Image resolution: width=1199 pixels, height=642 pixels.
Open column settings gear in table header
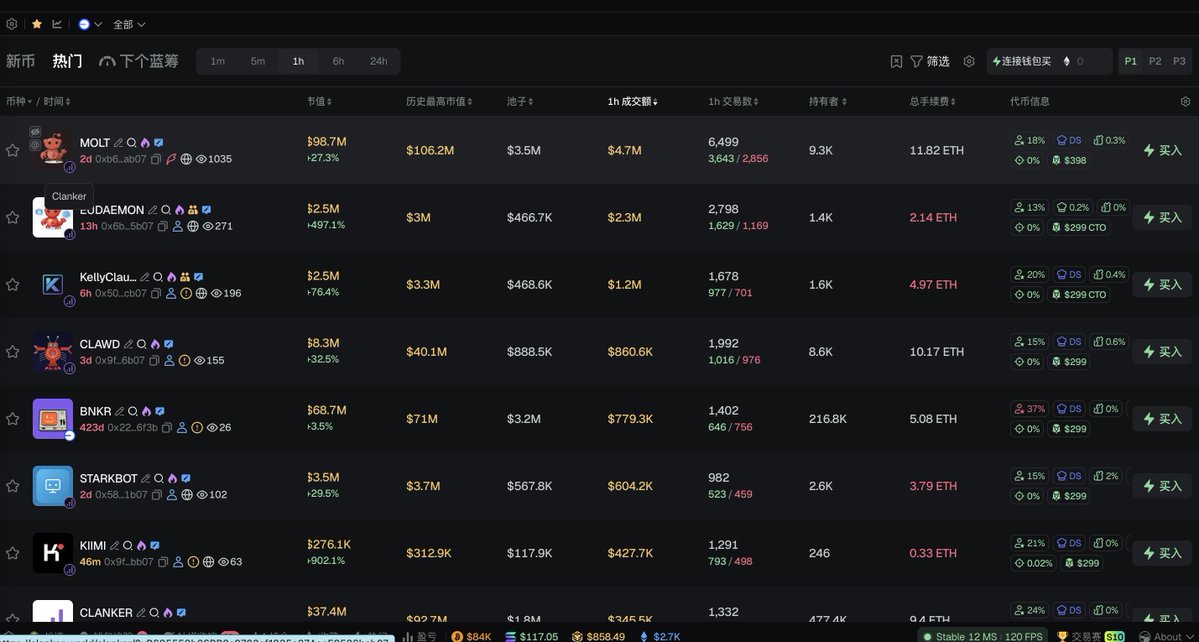pos(1185,102)
